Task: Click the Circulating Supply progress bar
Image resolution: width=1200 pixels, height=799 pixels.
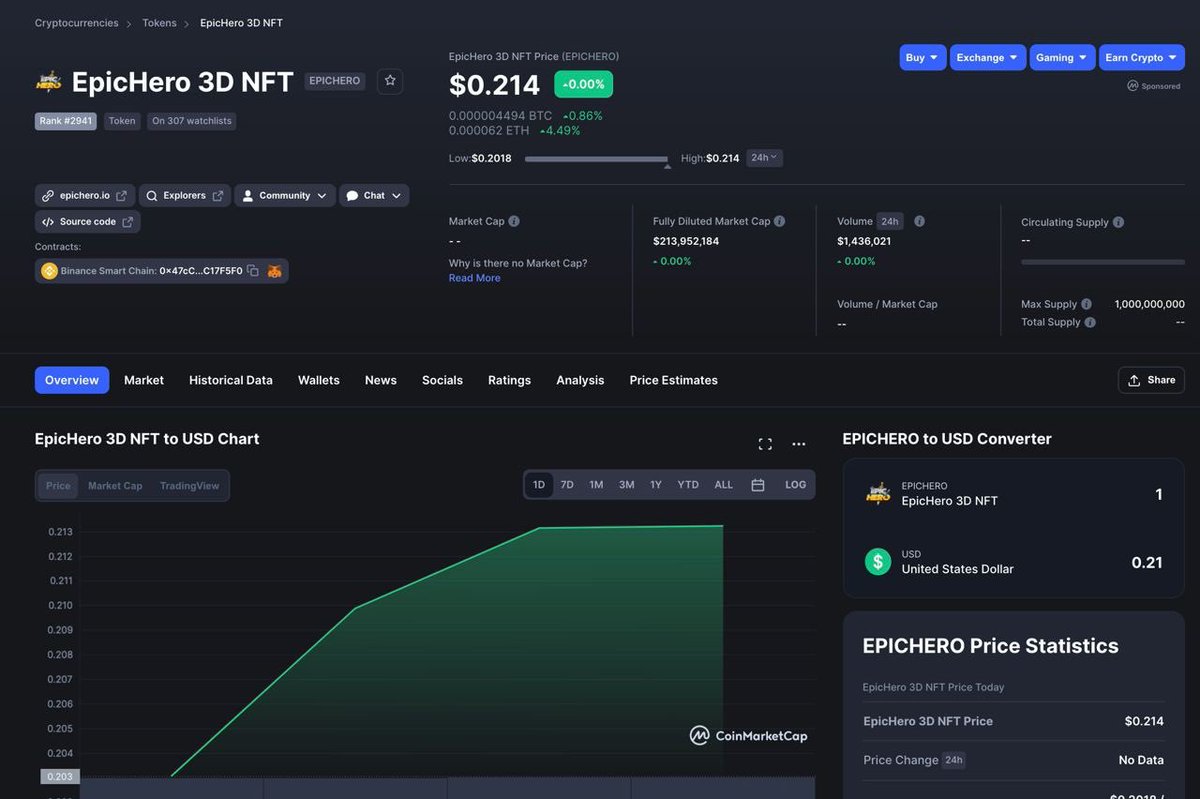Action: point(1103,262)
